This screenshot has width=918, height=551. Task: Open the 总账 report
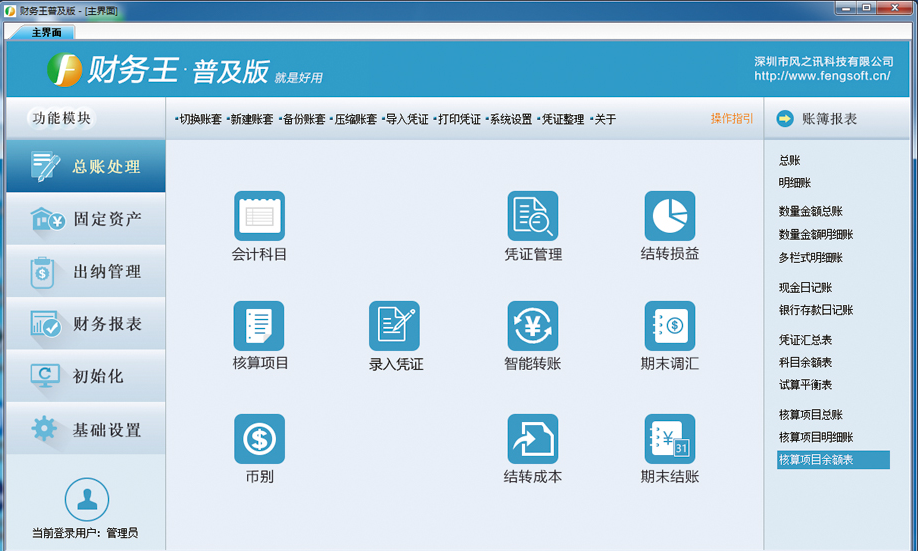coord(789,160)
